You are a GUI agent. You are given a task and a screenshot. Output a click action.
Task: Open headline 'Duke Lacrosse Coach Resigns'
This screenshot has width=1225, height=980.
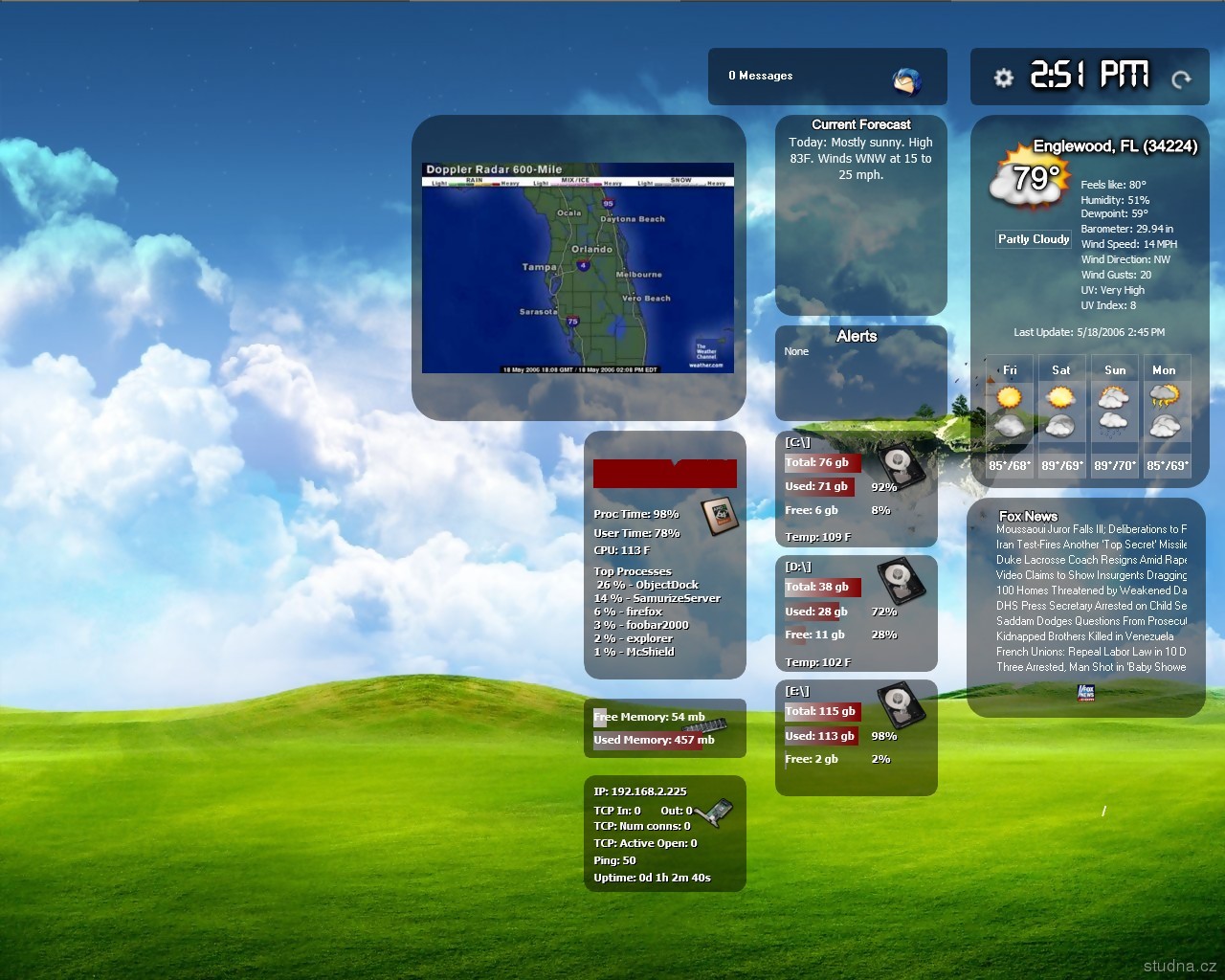pyautogui.click(x=1091, y=560)
